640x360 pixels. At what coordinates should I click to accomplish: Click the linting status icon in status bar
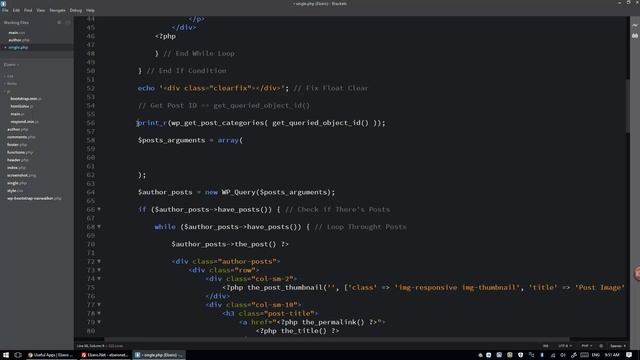tap(601, 346)
